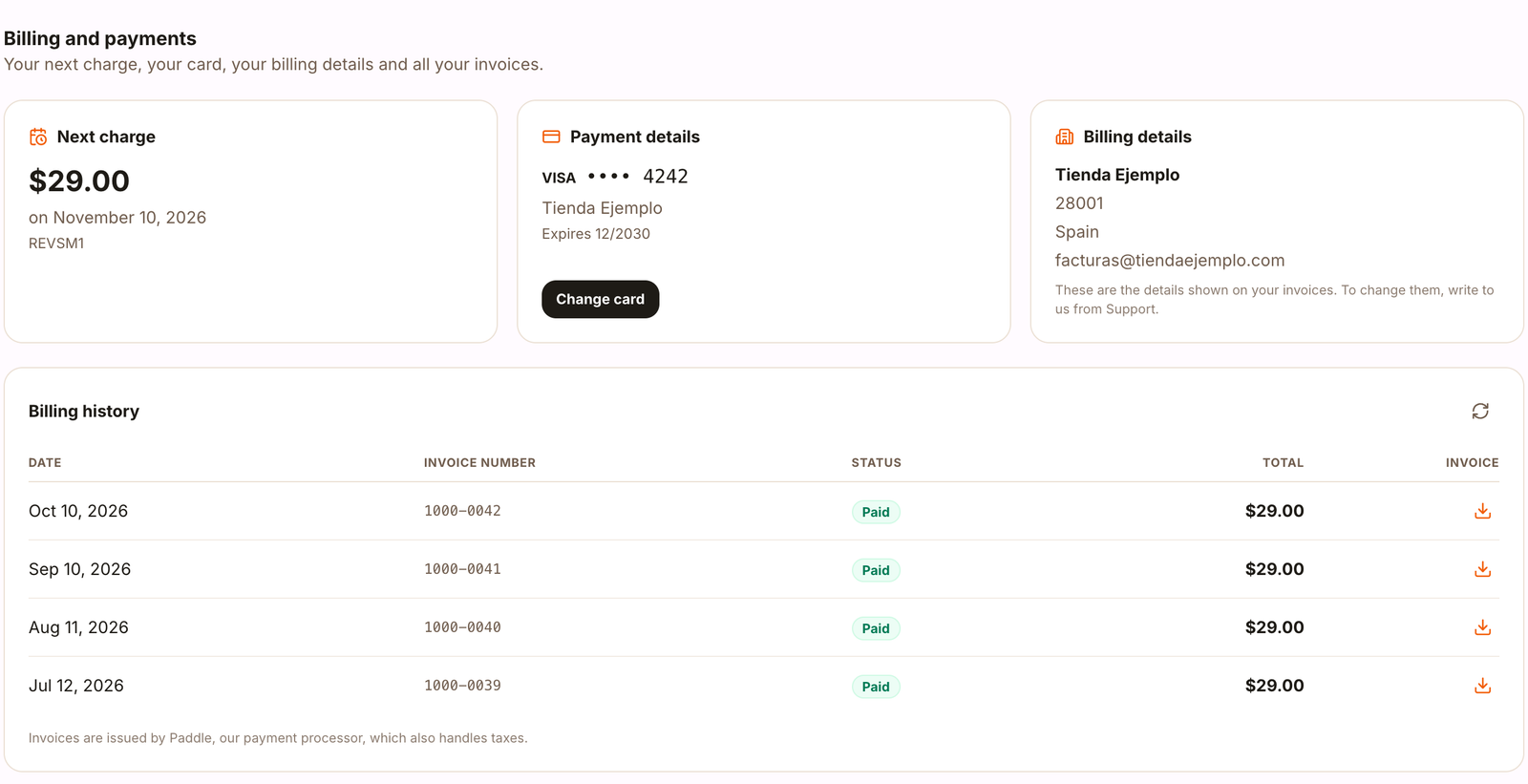The image size is (1528, 784).
Task: Select the Sep 10, 2026 date cell
Action: 79,569
